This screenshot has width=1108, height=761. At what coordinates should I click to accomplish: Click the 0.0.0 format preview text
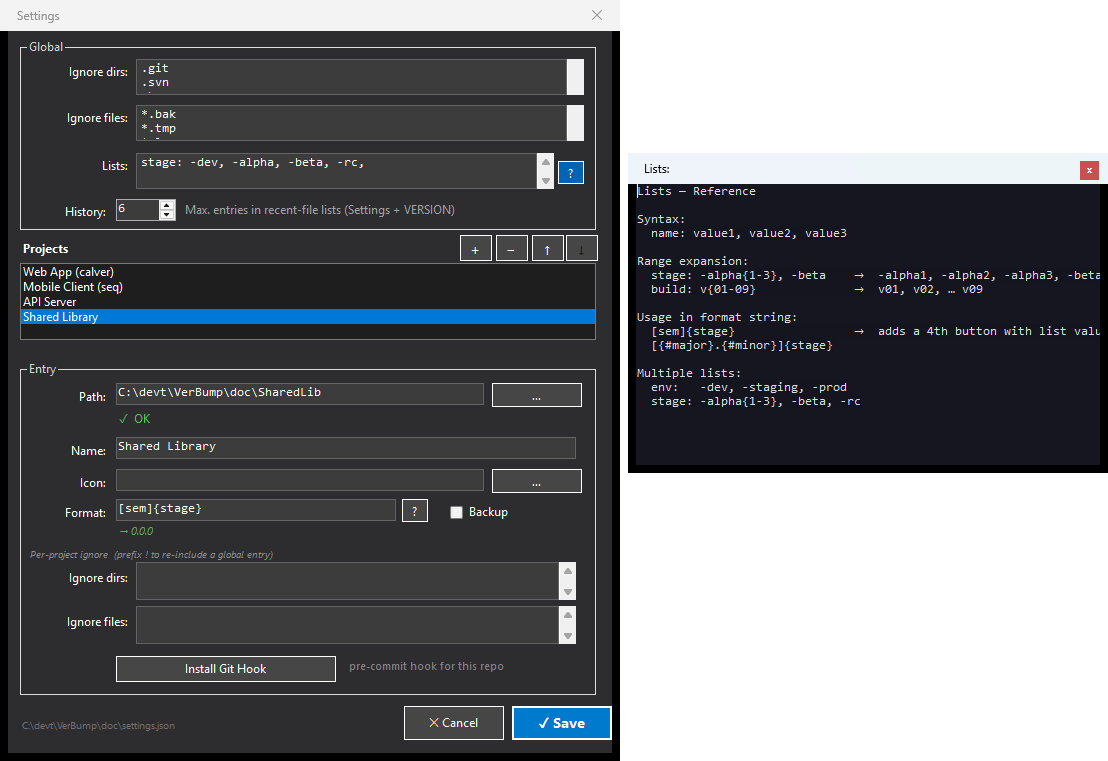[x=136, y=531]
